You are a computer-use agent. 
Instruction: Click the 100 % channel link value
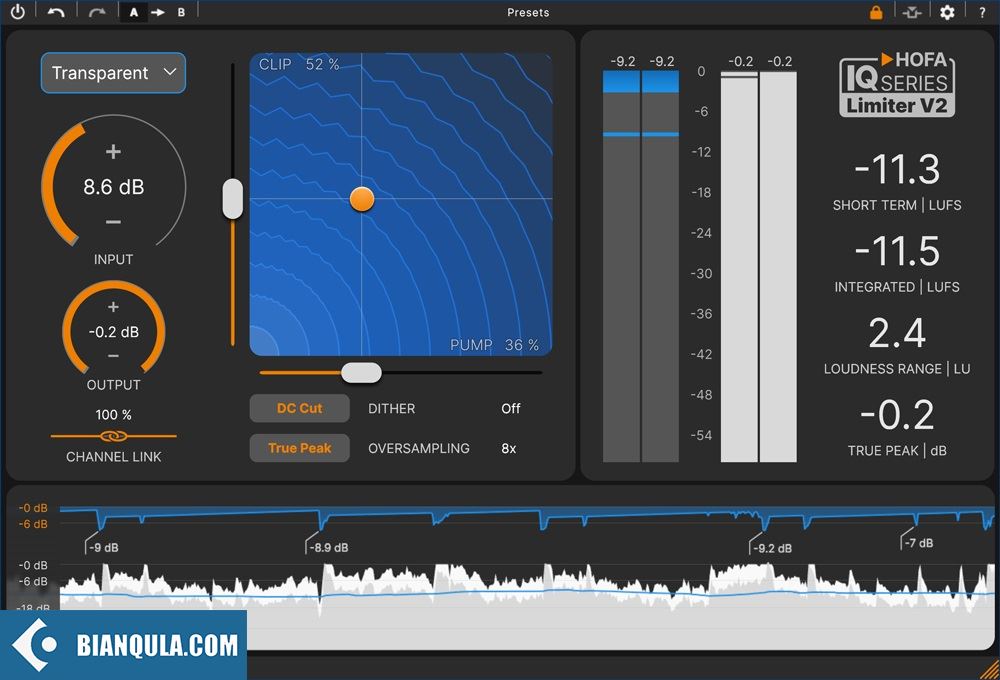click(x=114, y=415)
